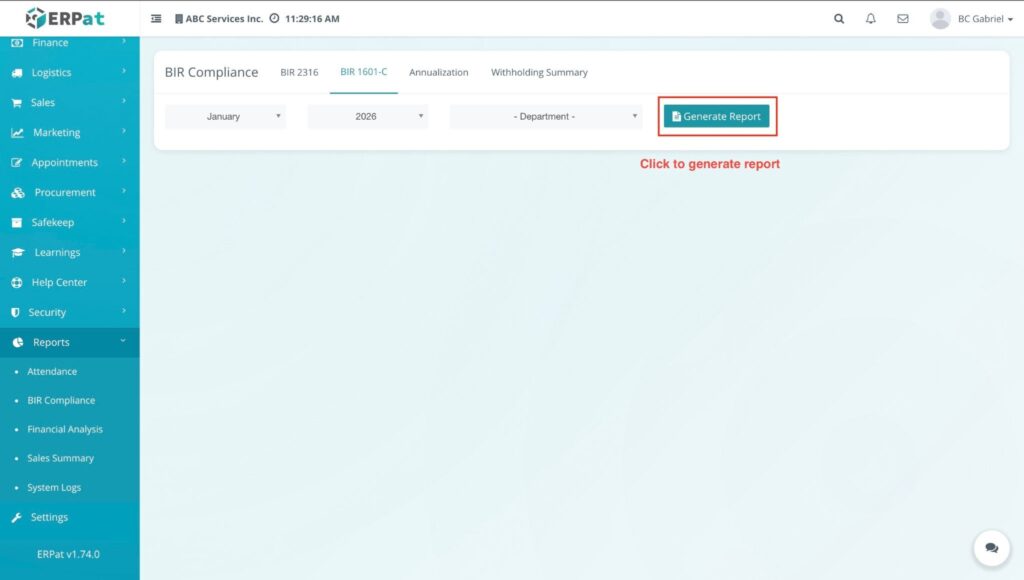Click the Marketing chart icon

coord(18,133)
